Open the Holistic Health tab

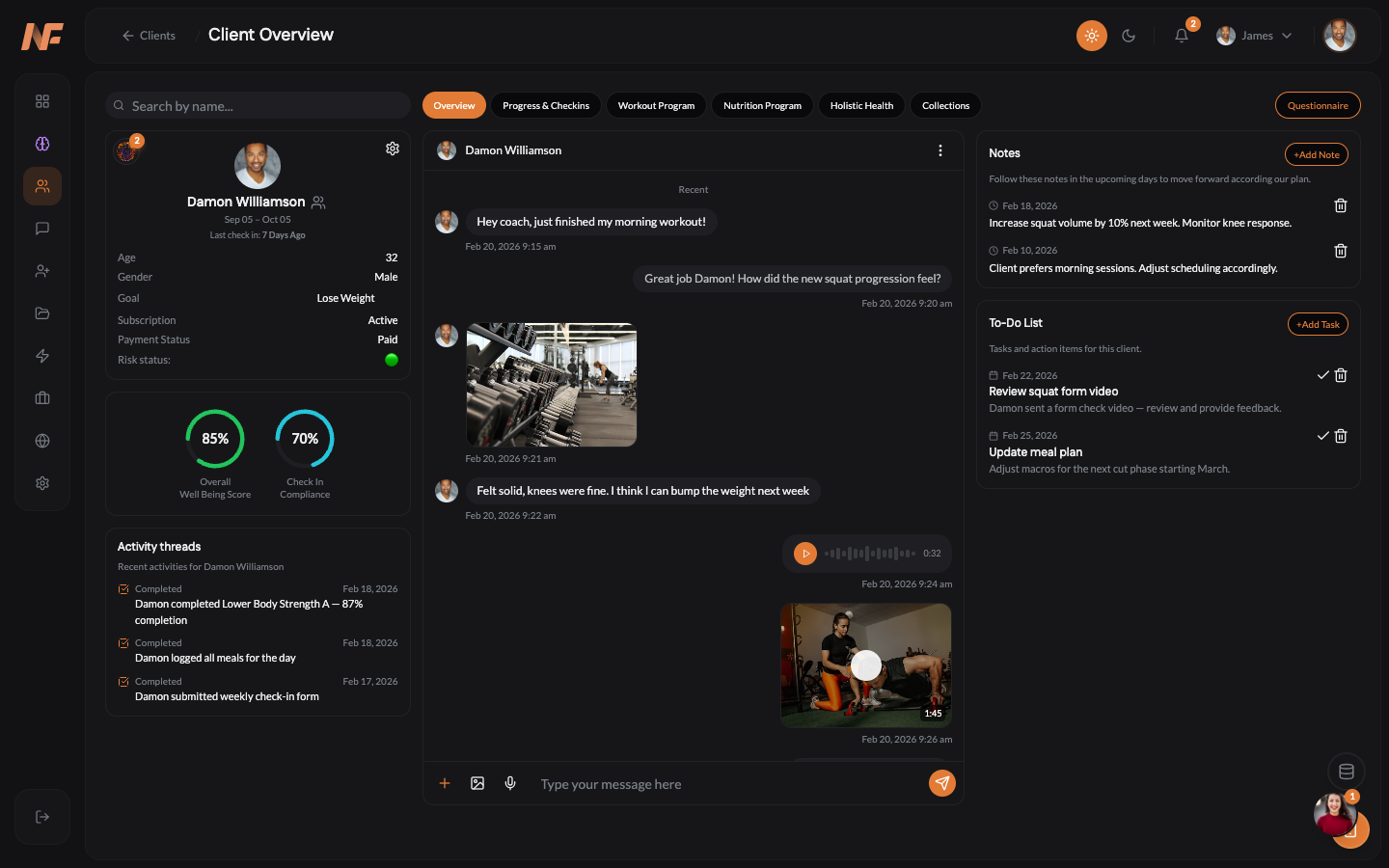[861, 105]
